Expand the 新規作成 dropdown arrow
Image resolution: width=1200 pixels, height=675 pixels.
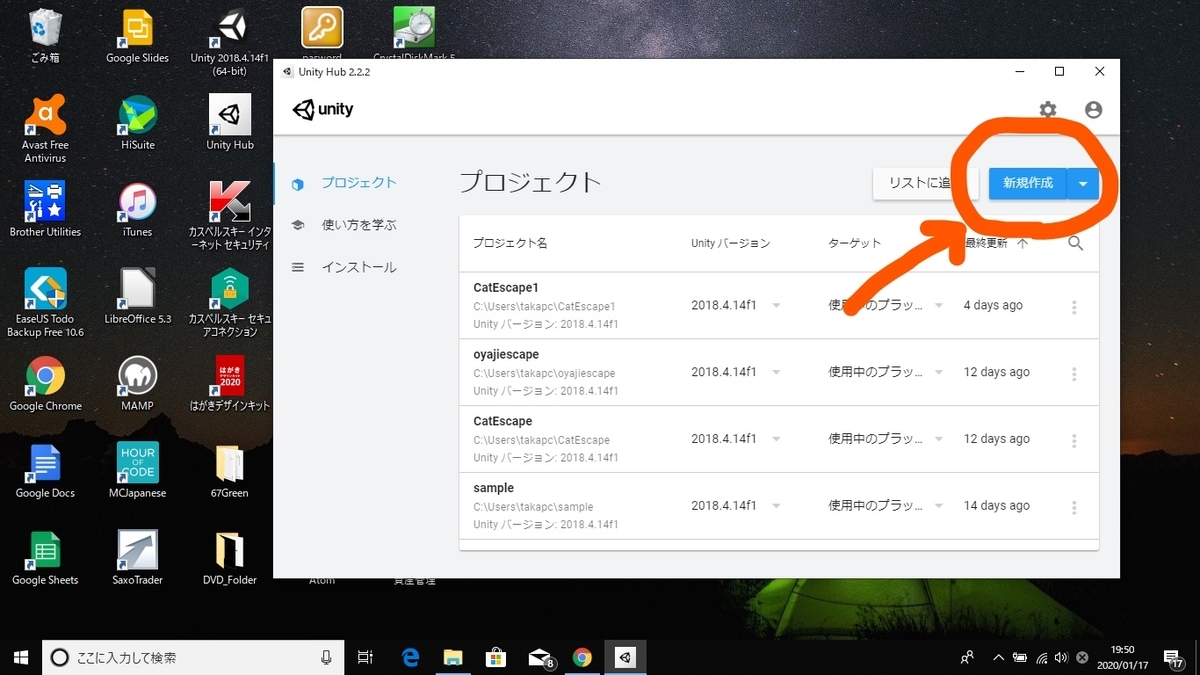(1083, 183)
